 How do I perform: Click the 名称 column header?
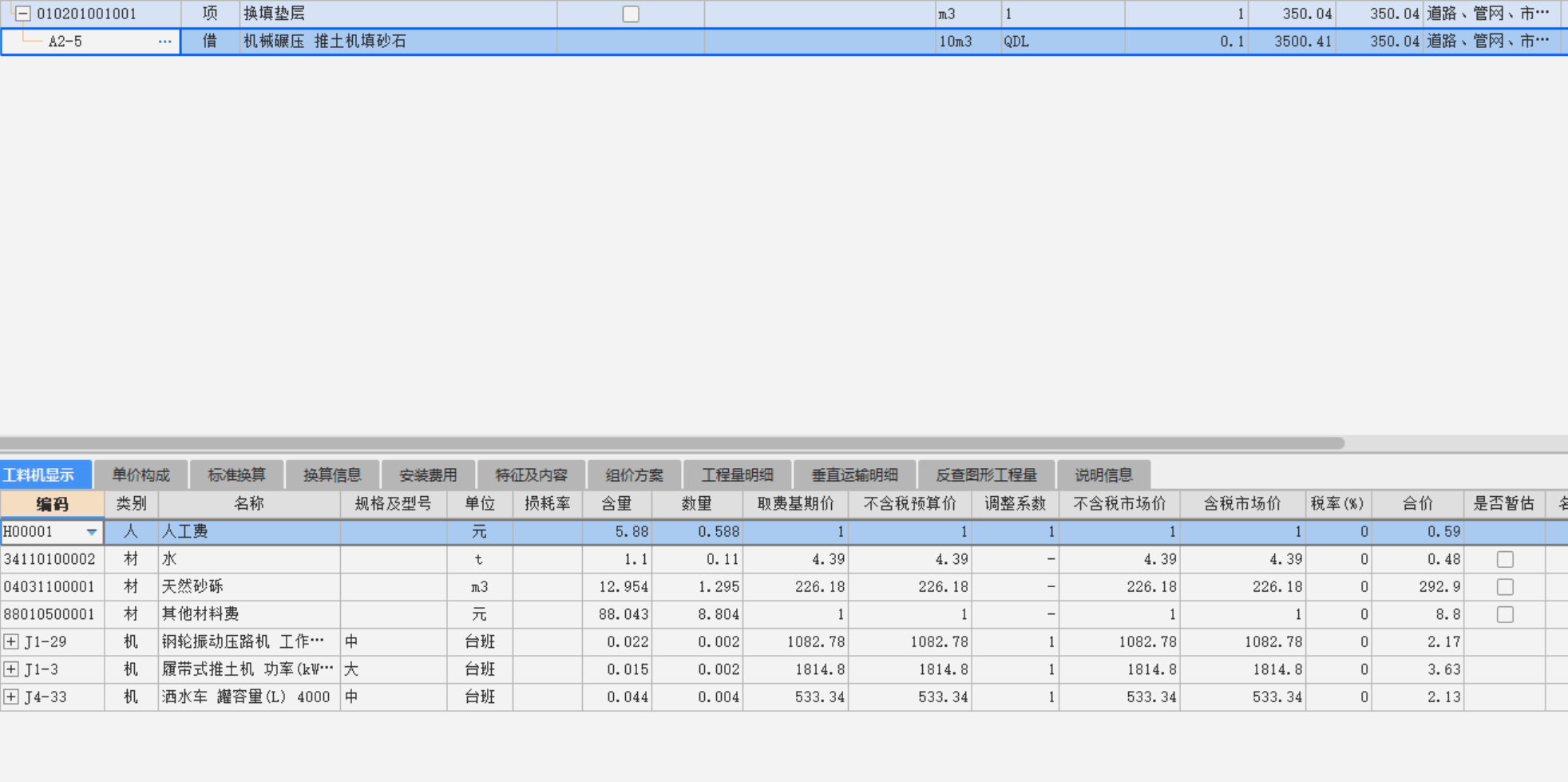249,504
